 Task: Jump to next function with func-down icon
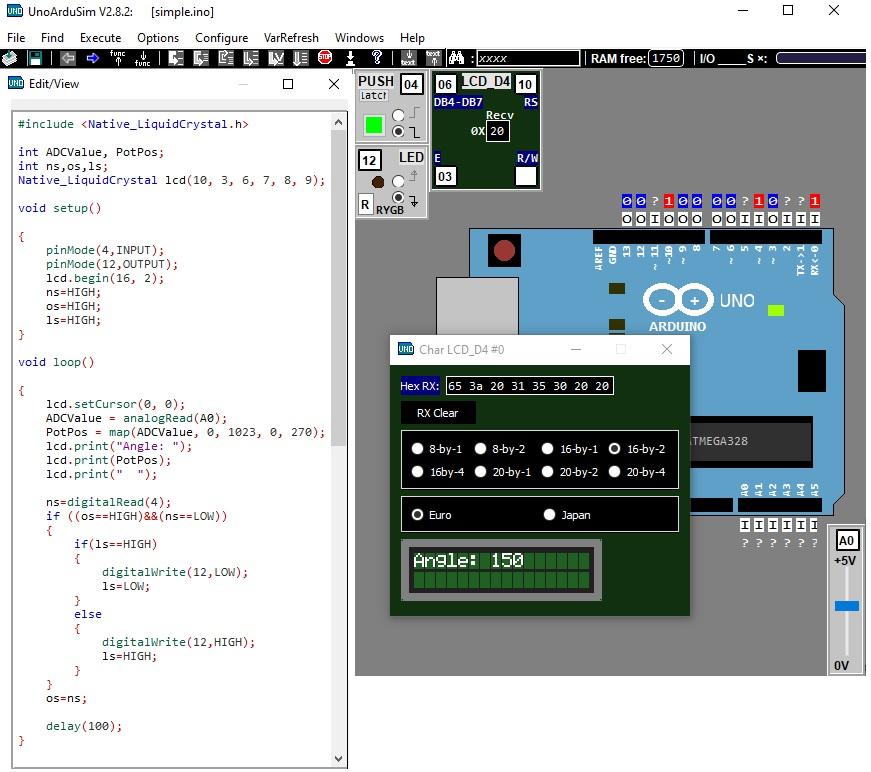[x=143, y=58]
